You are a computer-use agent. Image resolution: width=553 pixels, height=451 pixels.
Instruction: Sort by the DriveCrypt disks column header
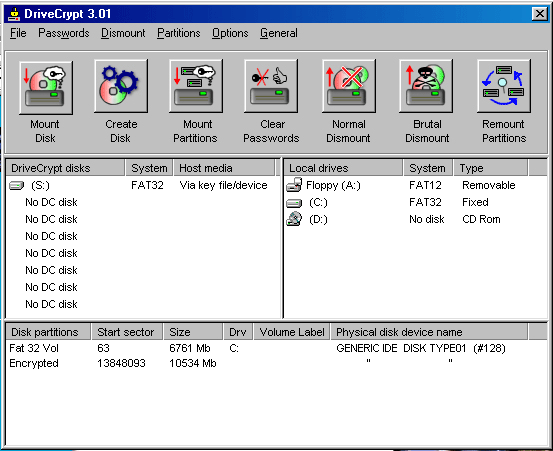pyautogui.click(x=66, y=168)
